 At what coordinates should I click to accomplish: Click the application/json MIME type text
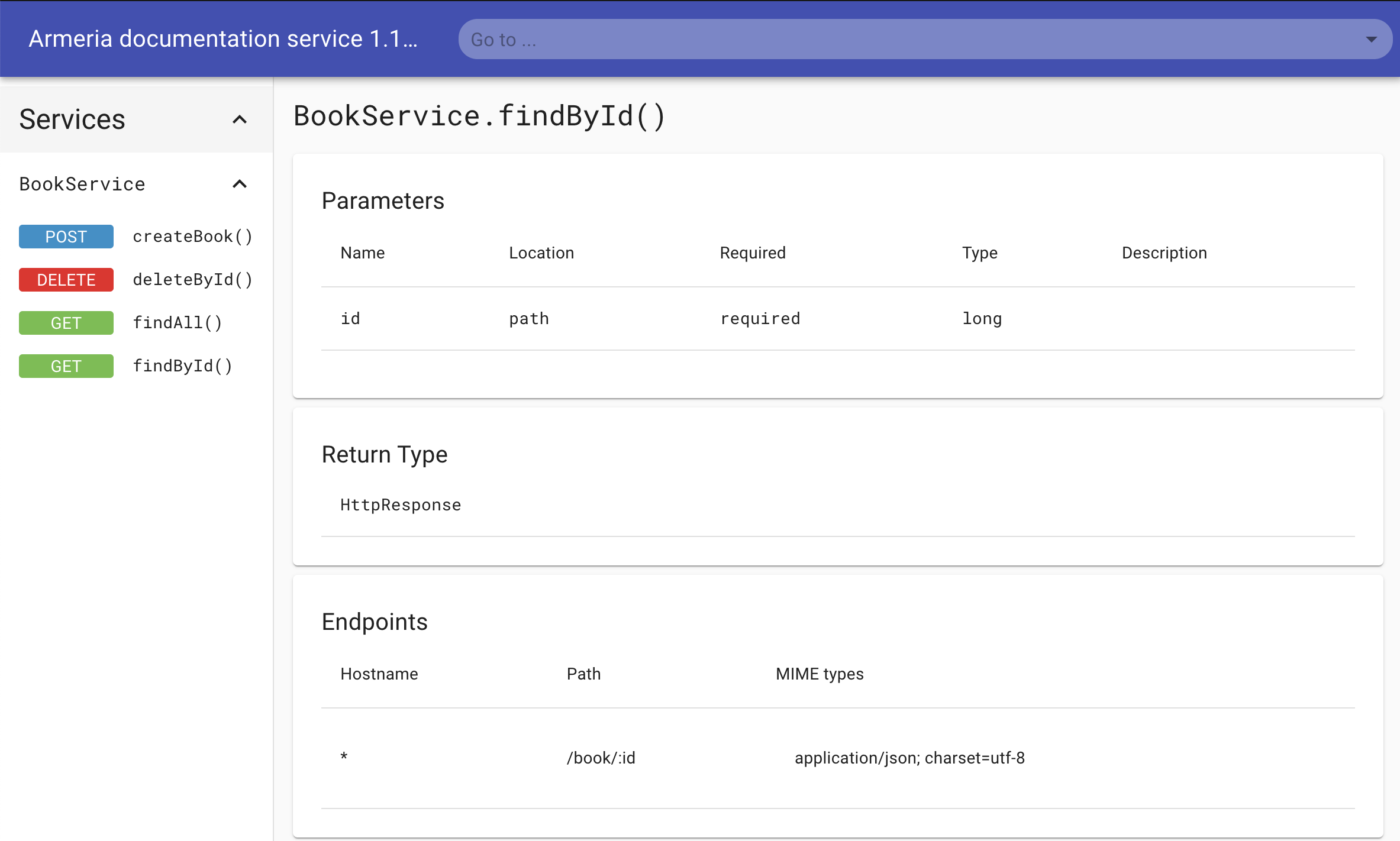[x=909, y=758]
